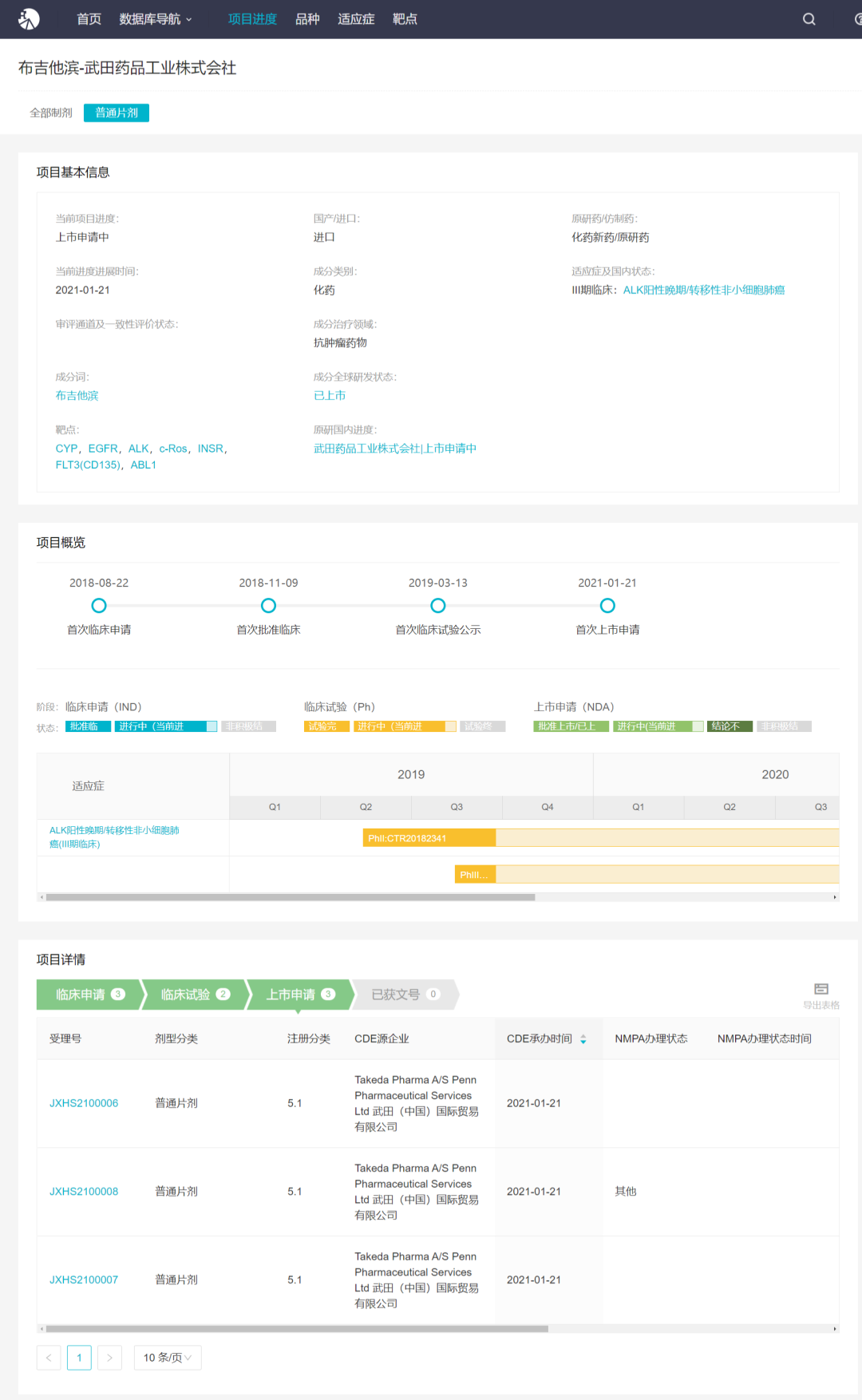The width and height of the screenshot is (862, 1400).
Task: Open the FLT3(CD135) target link
Action: click(88, 465)
